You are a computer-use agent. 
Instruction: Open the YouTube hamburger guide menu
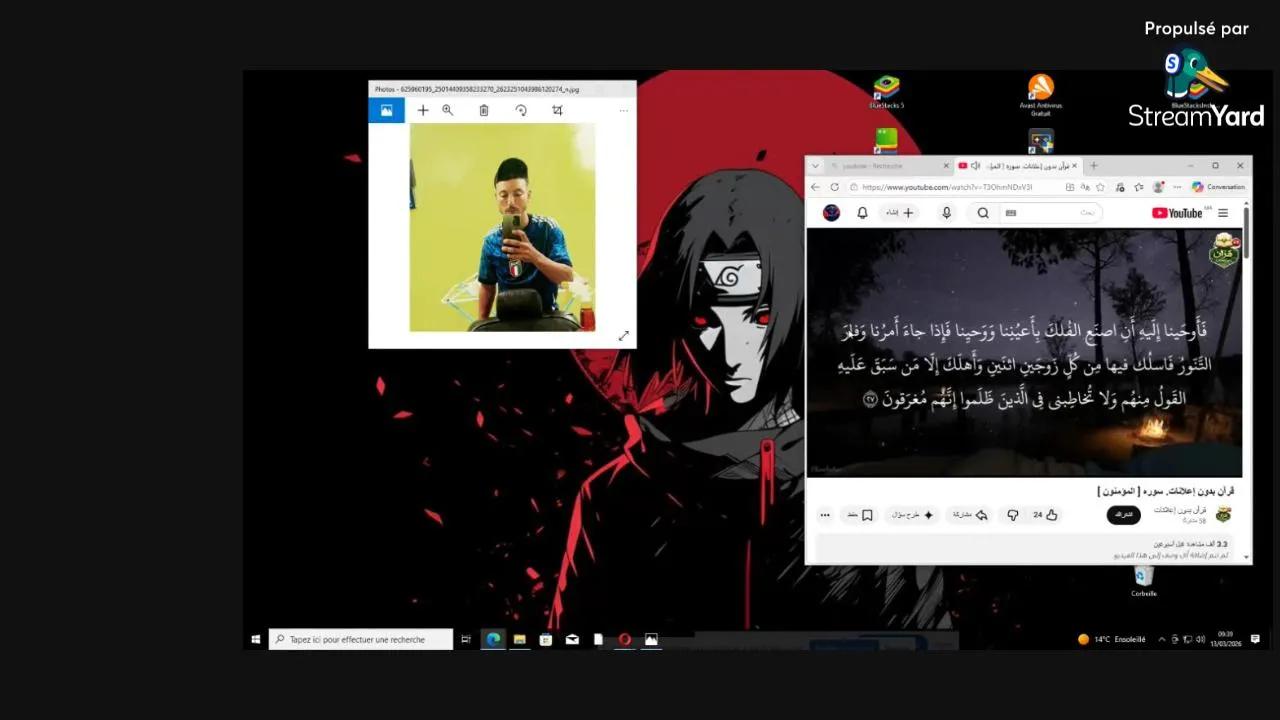(x=1223, y=213)
